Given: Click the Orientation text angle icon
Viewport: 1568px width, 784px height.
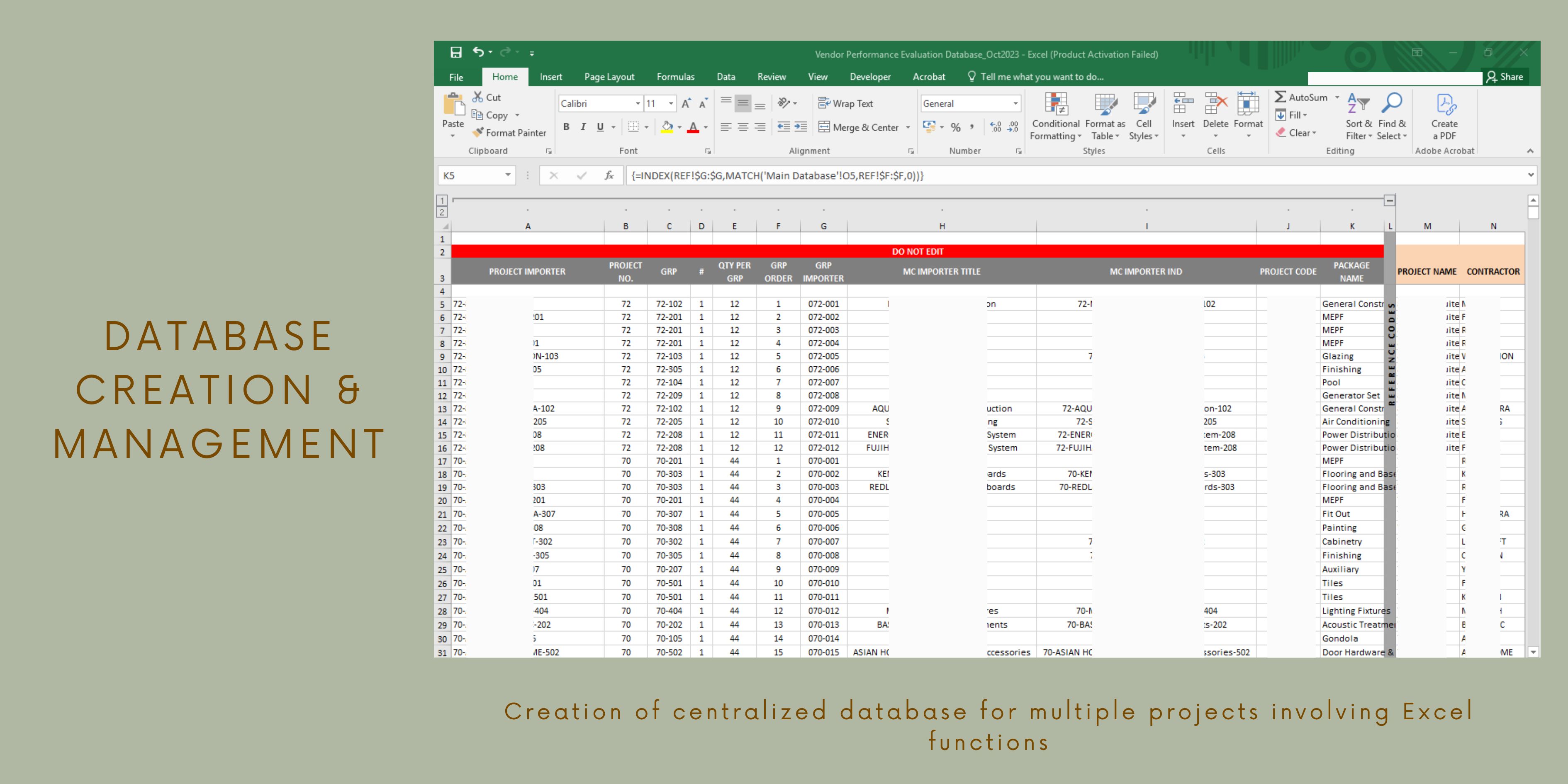Looking at the screenshot, I should pos(784,103).
